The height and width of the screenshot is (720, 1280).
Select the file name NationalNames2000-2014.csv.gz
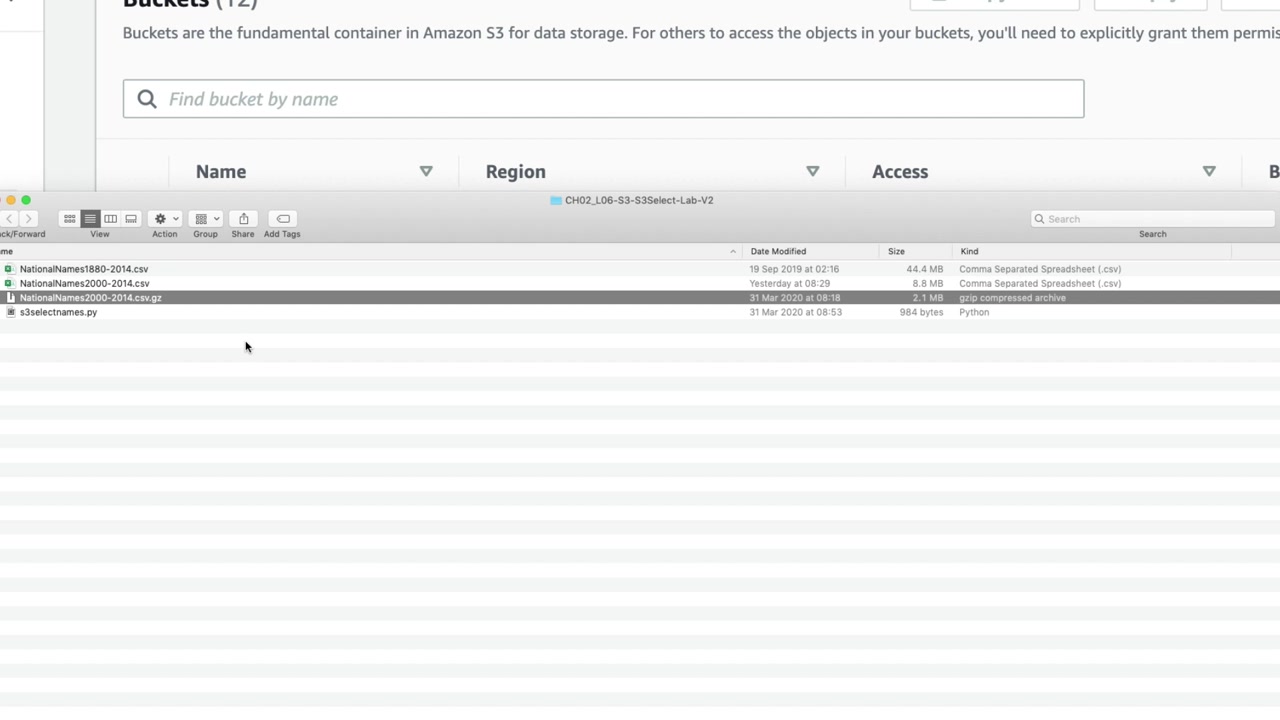(91, 298)
